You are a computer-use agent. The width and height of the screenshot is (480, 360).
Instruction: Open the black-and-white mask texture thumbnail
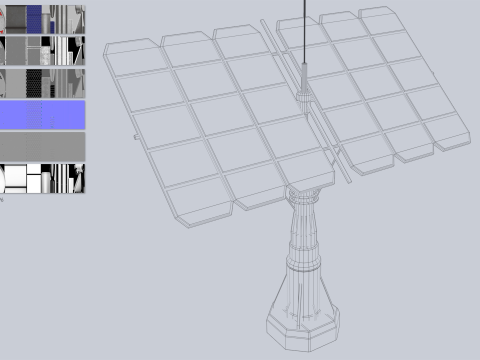click(x=42, y=178)
